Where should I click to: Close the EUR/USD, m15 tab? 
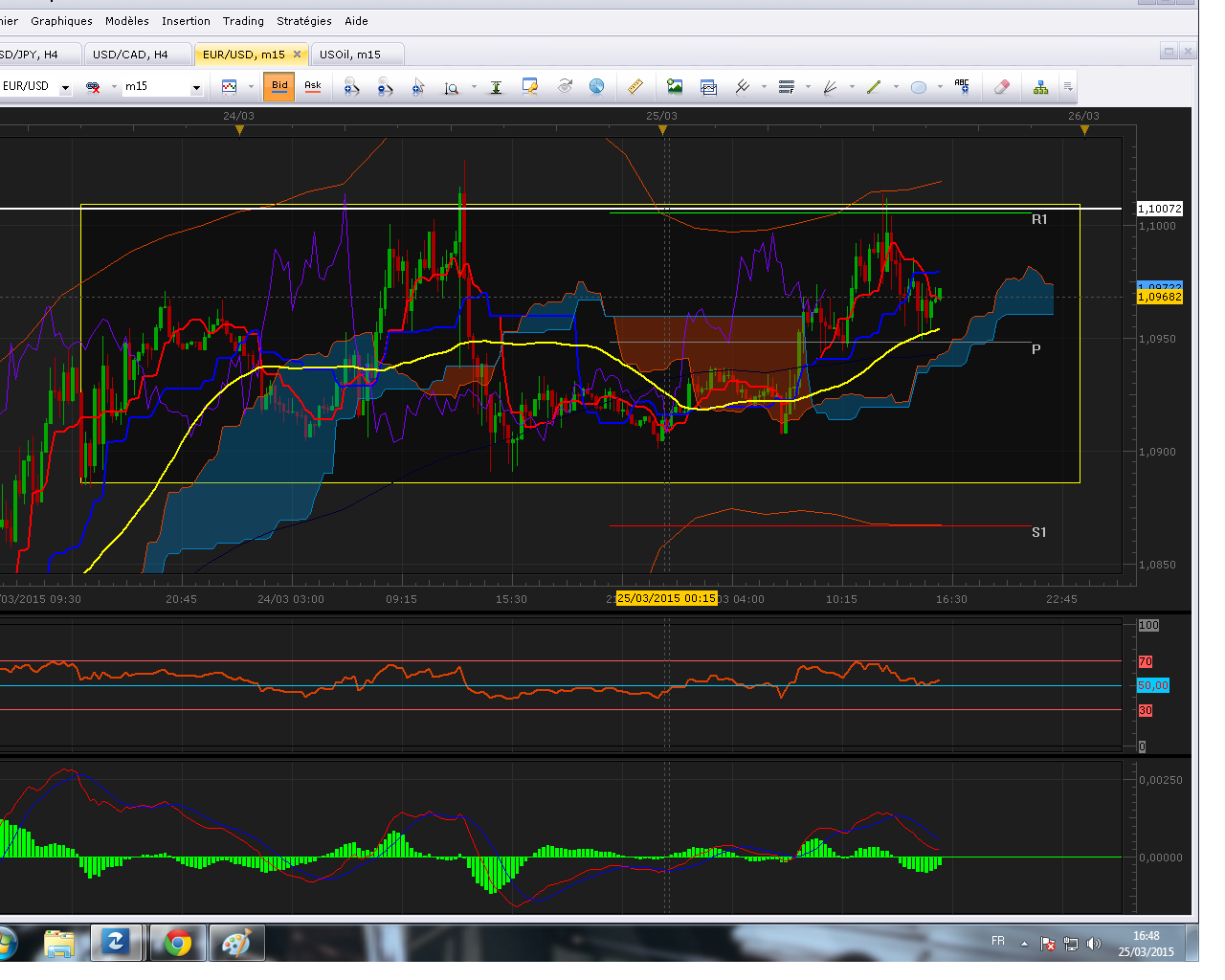(297, 55)
